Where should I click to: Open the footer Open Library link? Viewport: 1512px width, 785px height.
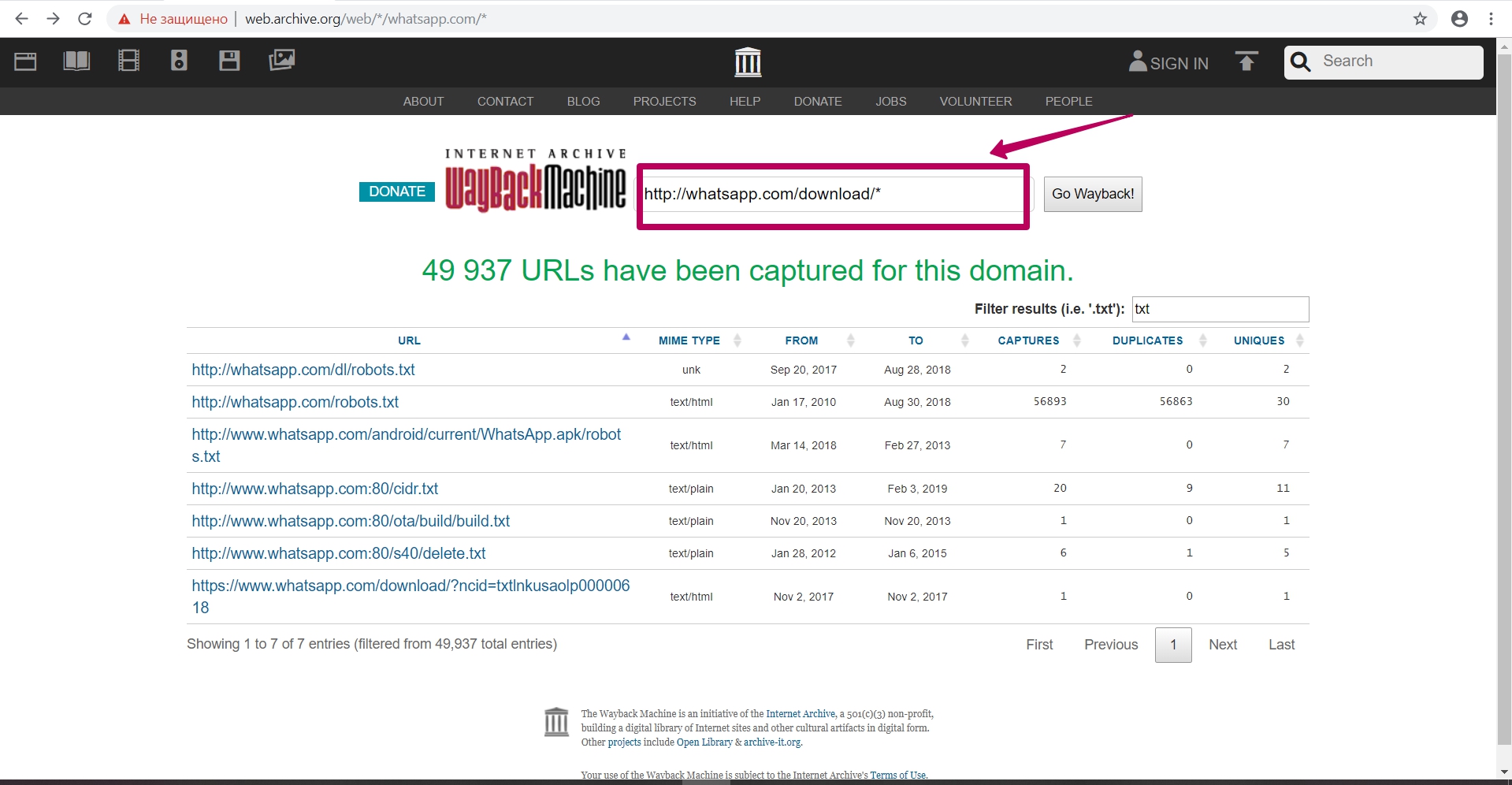[704, 742]
